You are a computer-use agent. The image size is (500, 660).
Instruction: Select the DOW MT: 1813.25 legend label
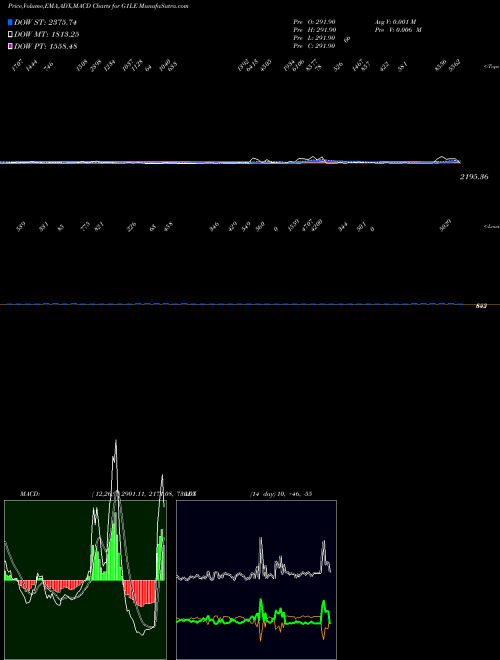47,35
